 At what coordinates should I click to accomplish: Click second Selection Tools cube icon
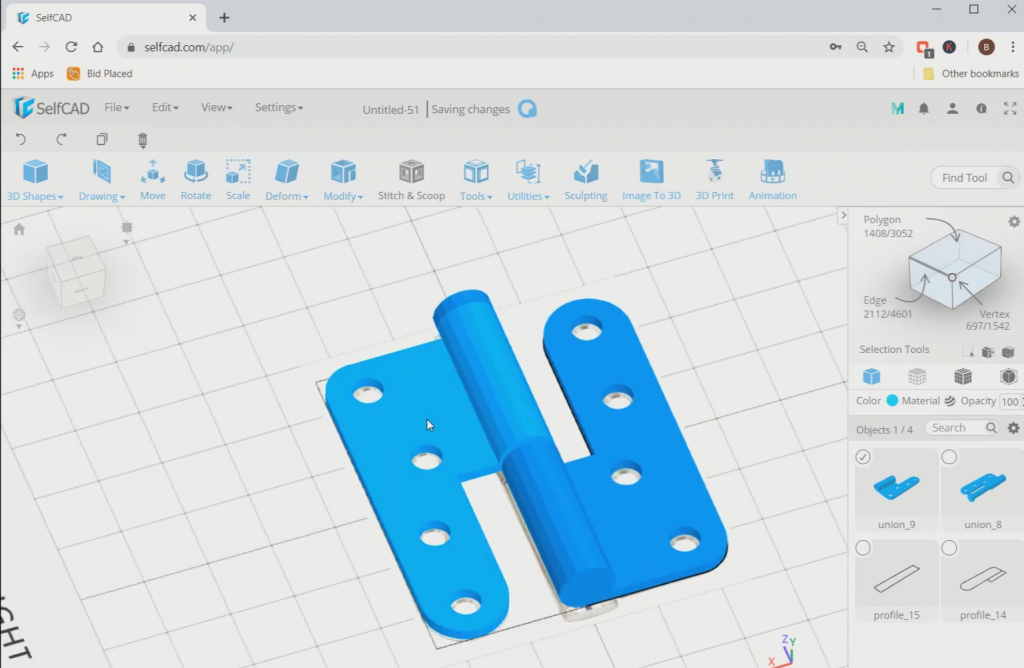tap(987, 353)
